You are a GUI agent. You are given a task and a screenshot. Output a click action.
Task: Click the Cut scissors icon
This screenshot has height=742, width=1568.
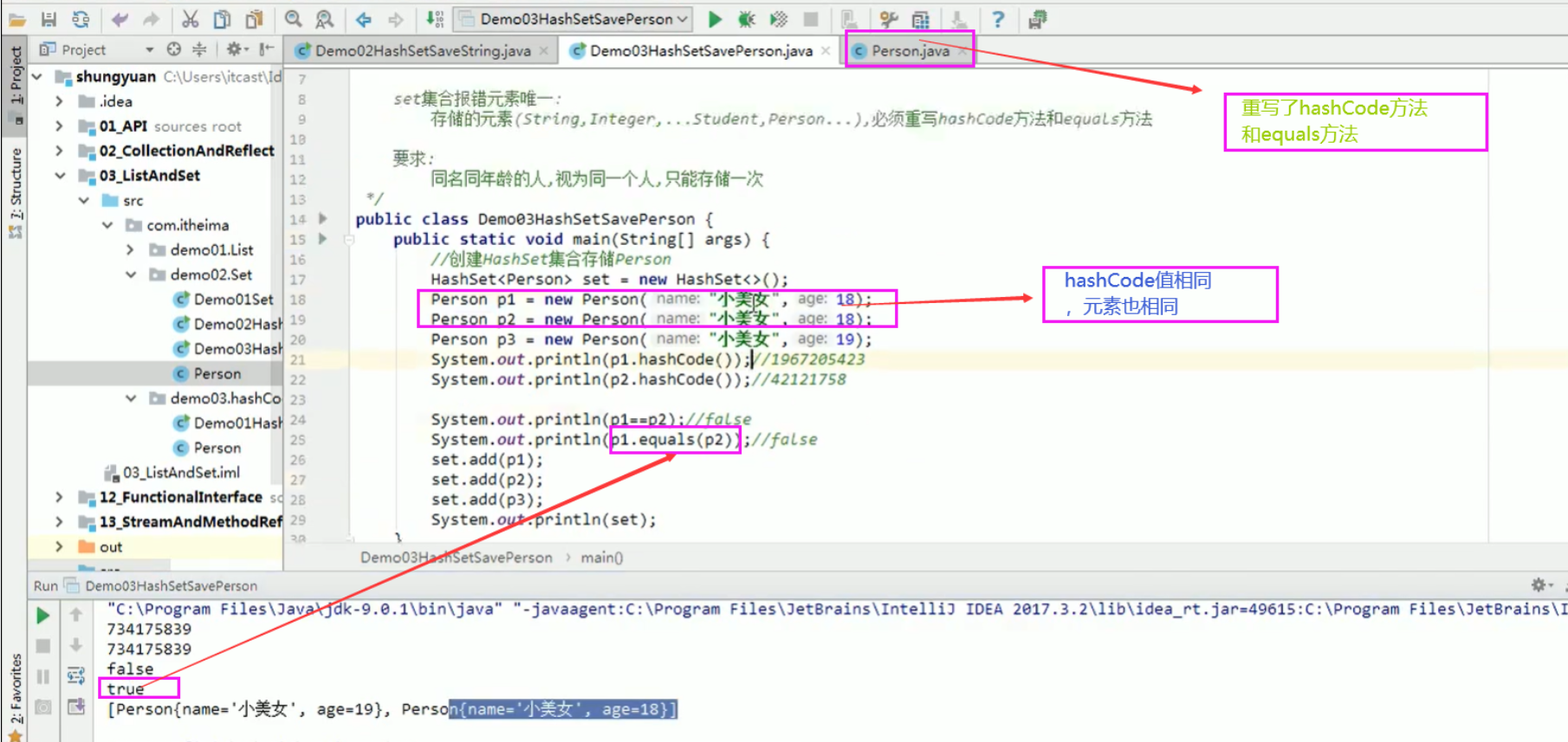pos(191,18)
